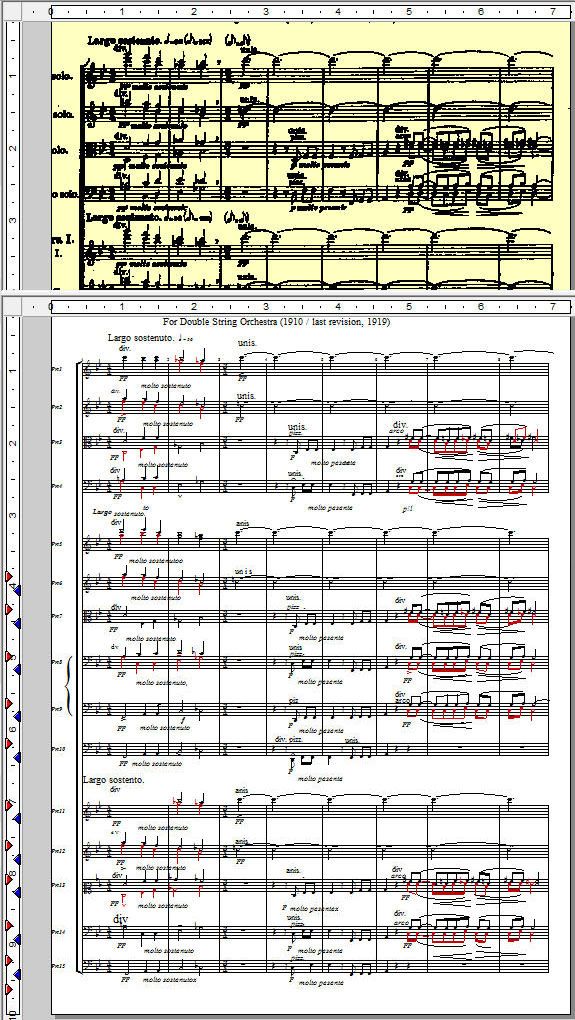Click the Pns6 staff label

coord(57,583)
